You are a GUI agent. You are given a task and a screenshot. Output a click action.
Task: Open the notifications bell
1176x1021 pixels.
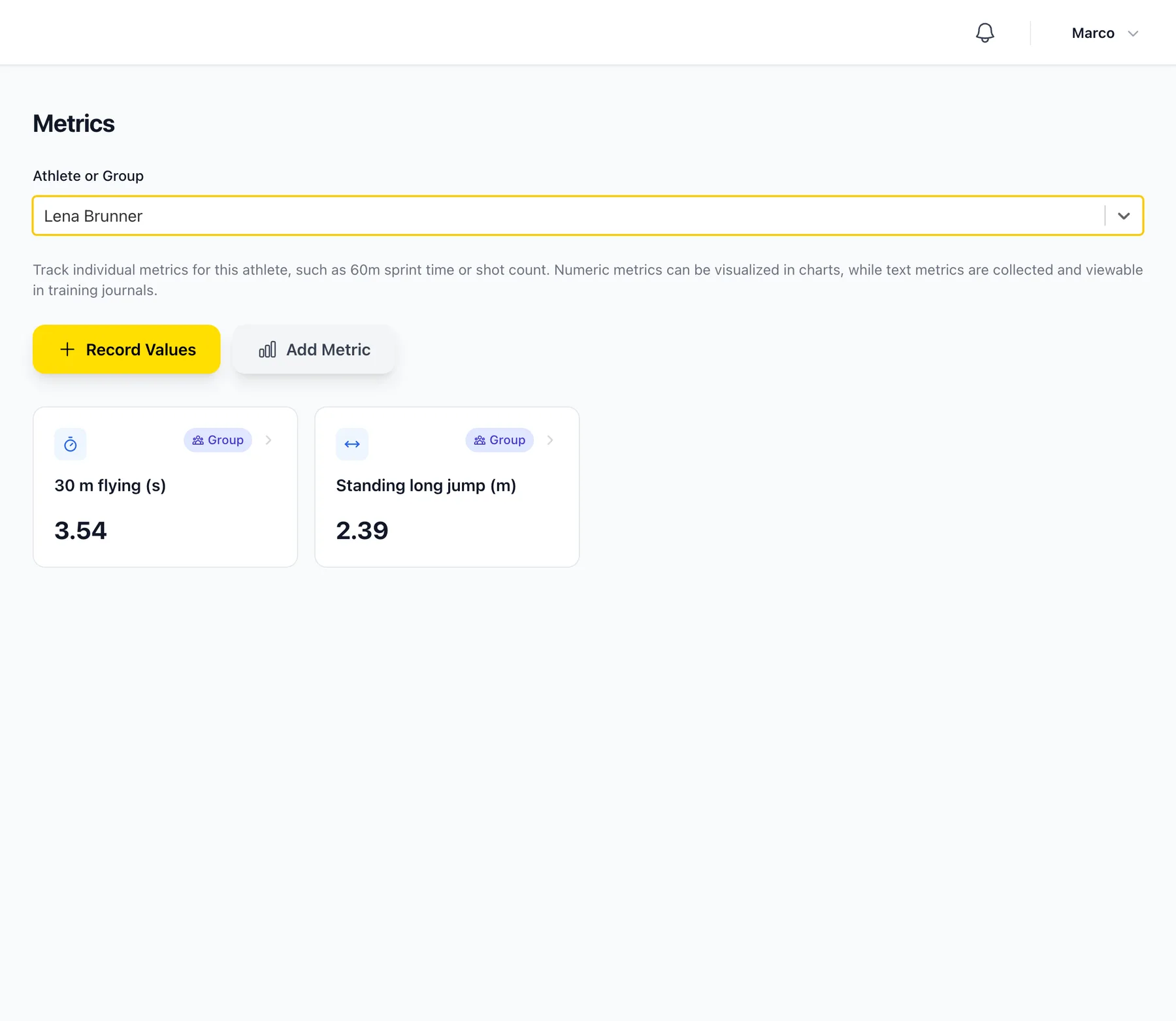[x=985, y=33]
